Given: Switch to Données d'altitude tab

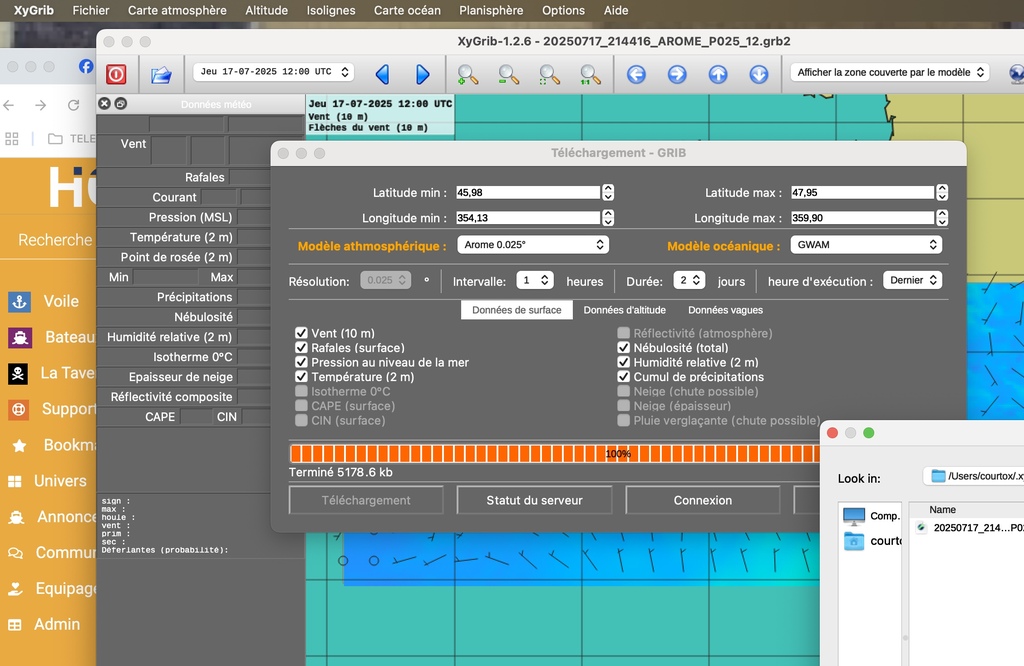Looking at the screenshot, I should coord(624,310).
